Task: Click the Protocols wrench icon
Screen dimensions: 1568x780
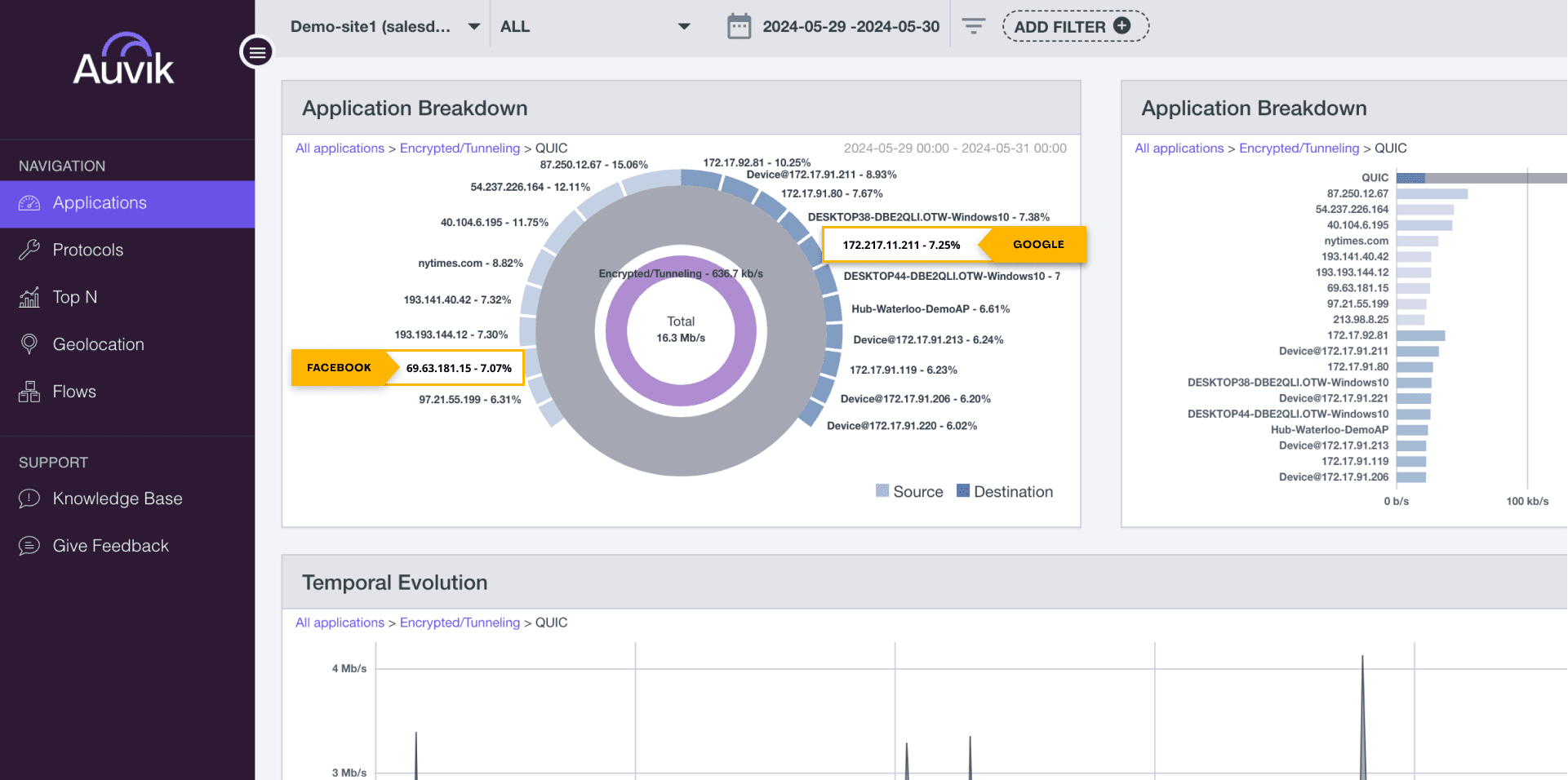Action: [x=29, y=250]
